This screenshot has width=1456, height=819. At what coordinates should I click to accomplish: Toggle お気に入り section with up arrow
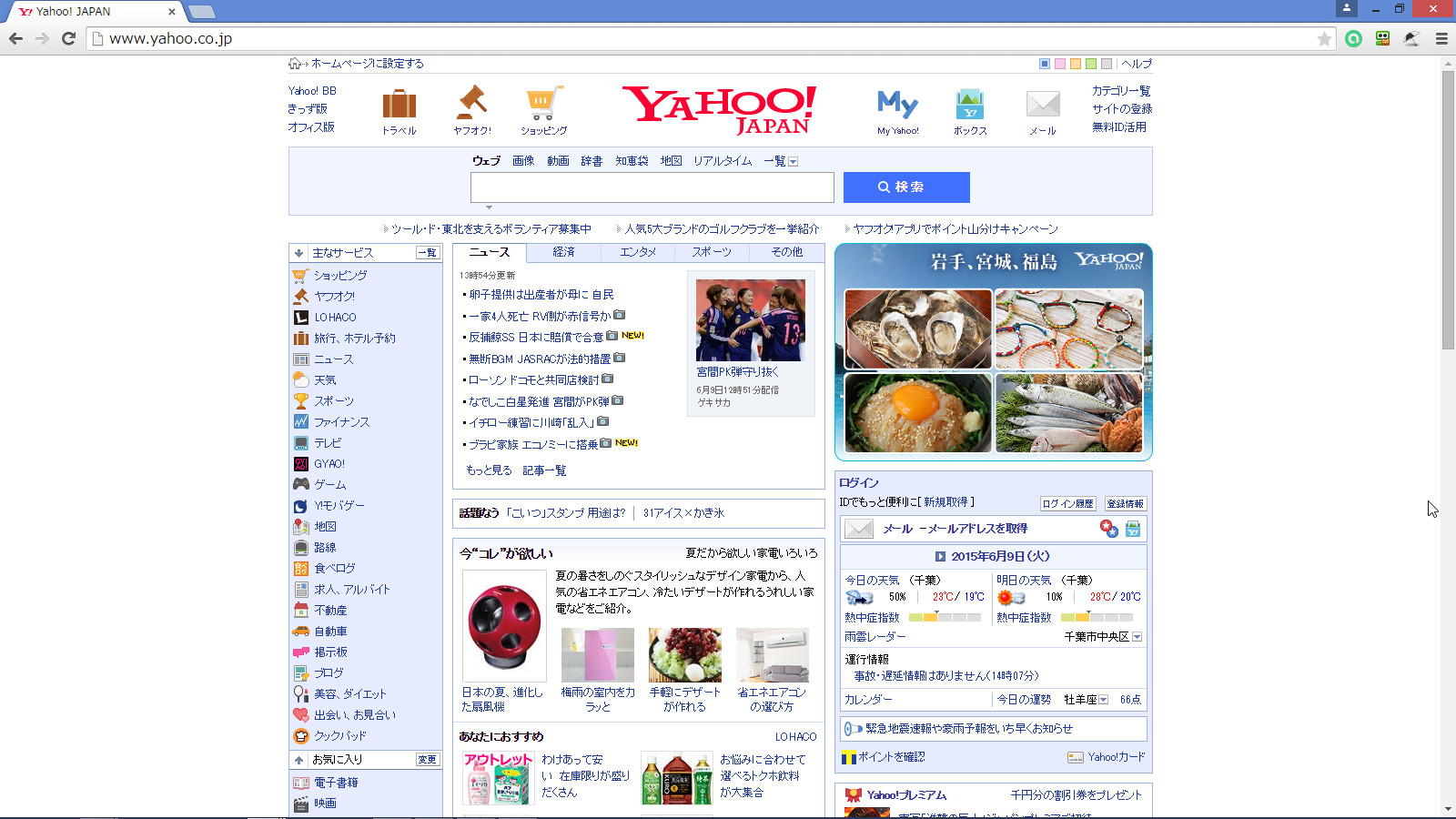pyautogui.click(x=298, y=760)
